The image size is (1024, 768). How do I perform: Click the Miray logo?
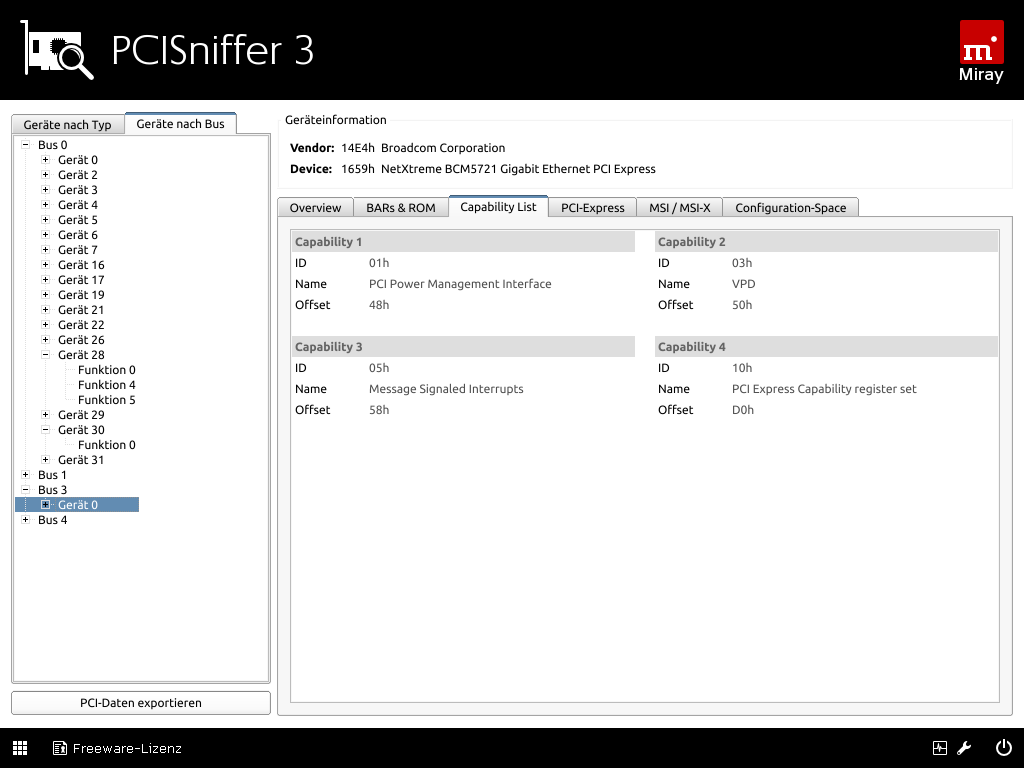[982, 51]
